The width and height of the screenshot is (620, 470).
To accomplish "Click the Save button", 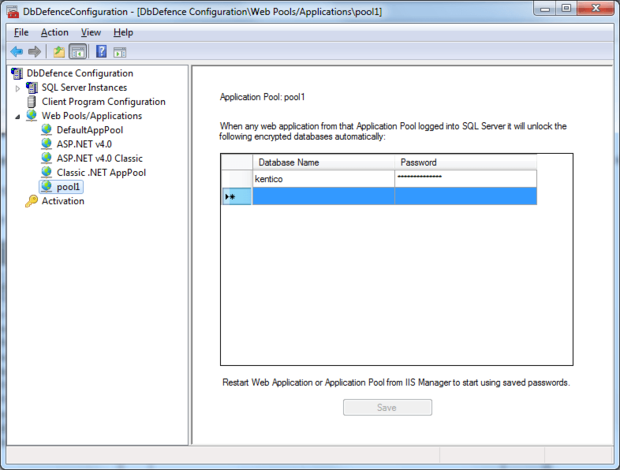I will (x=387, y=408).
